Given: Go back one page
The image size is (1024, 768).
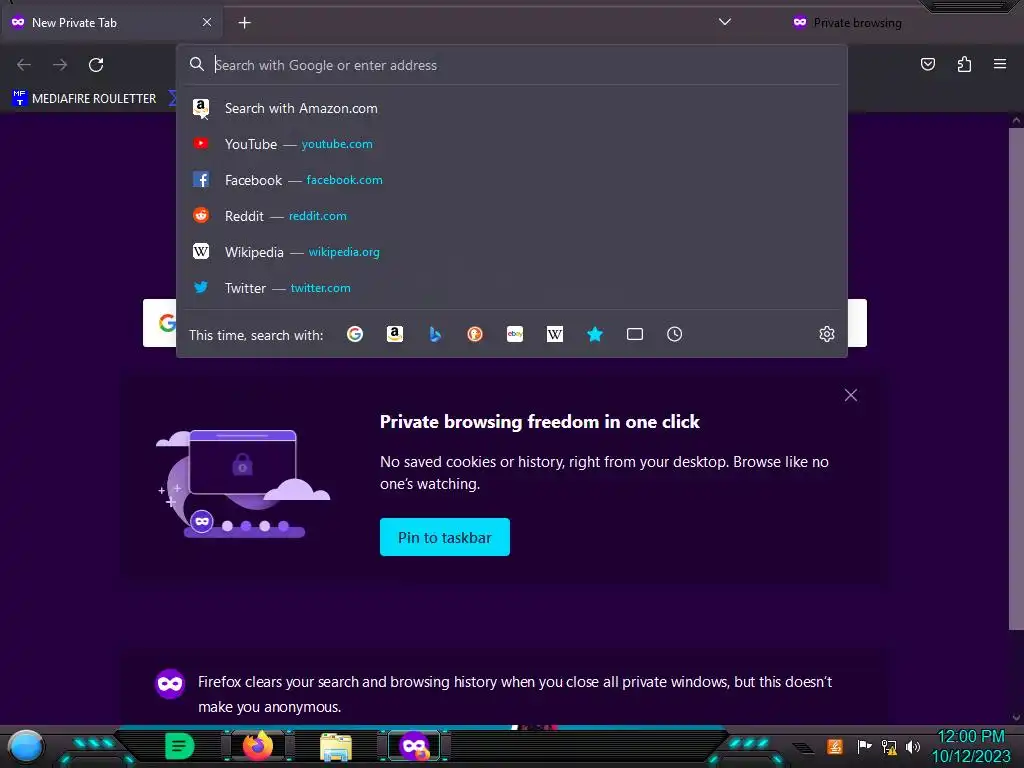Looking at the screenshot, I should coord(24,65).
